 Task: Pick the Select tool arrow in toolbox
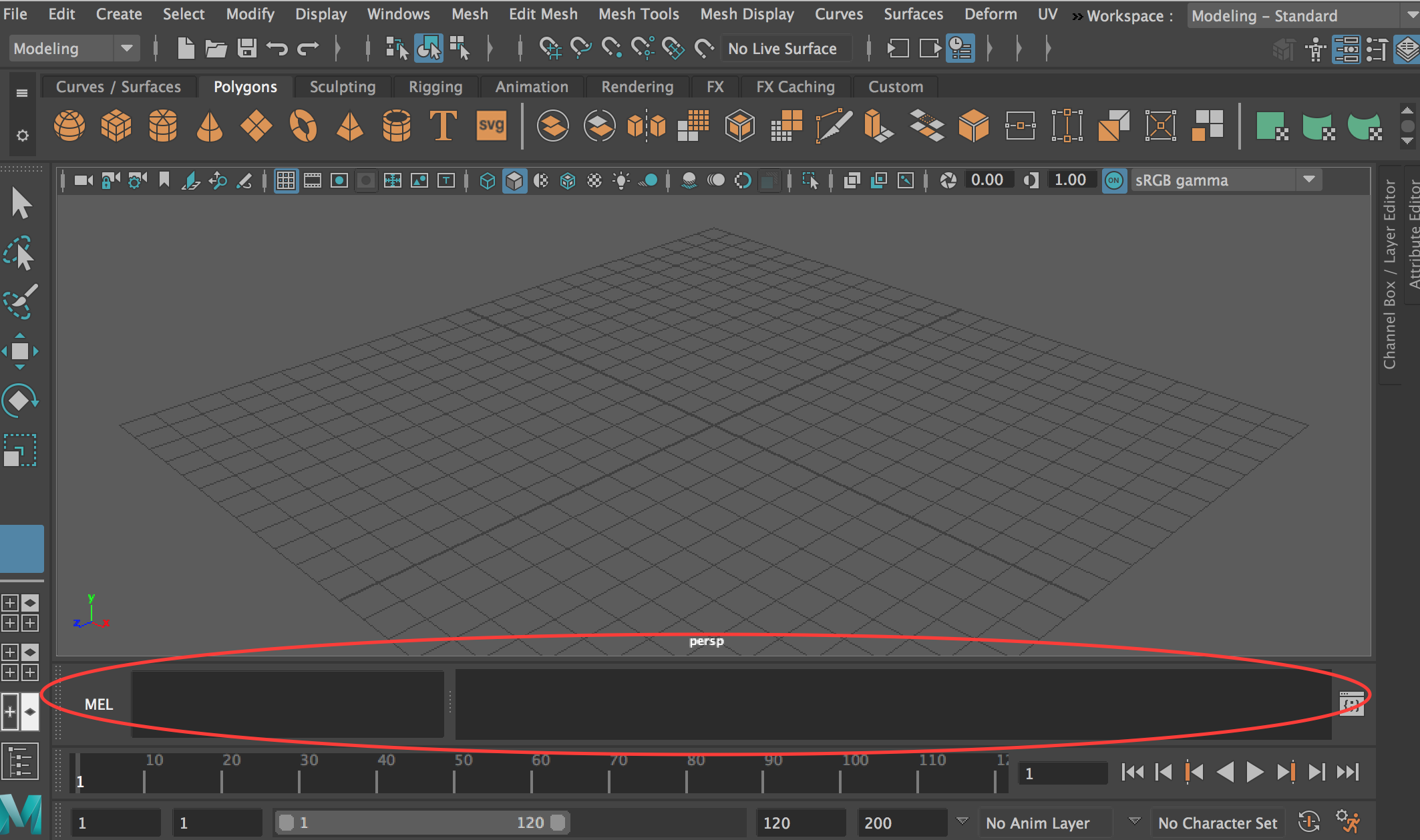[x=21, y=203]
